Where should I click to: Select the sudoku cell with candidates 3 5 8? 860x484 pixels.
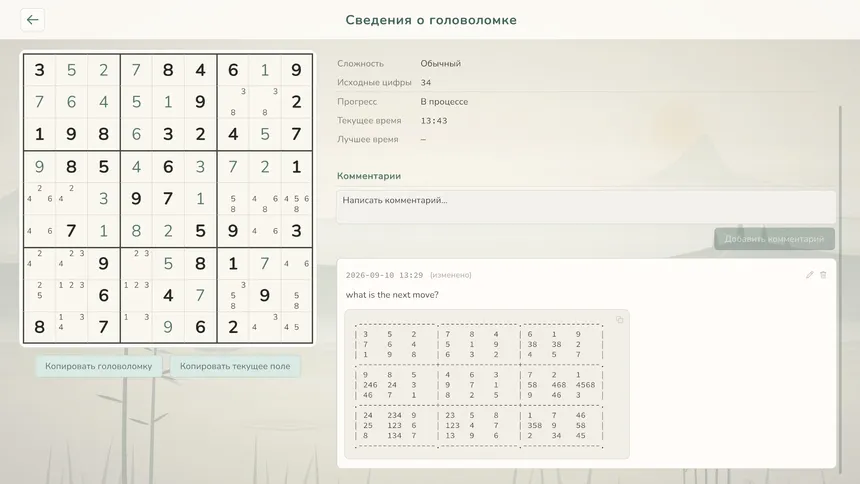coord(233,295)
